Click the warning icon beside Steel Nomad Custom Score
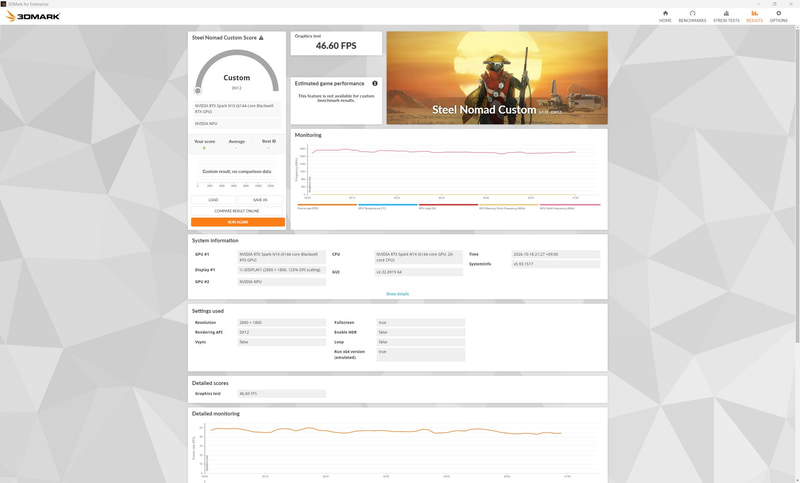The width and height of the screenshot is (800, 483). [261, 38]
